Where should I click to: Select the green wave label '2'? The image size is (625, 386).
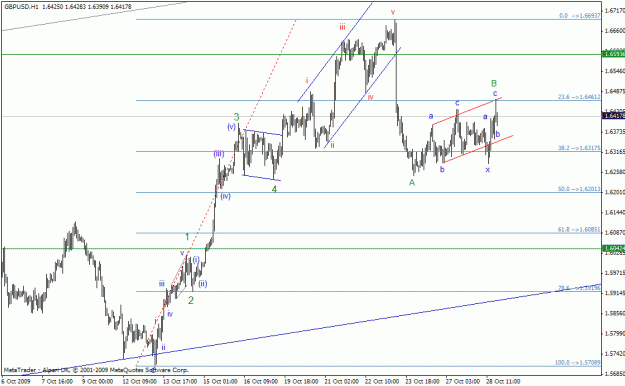pyautogui.click(x=191, y=300)
